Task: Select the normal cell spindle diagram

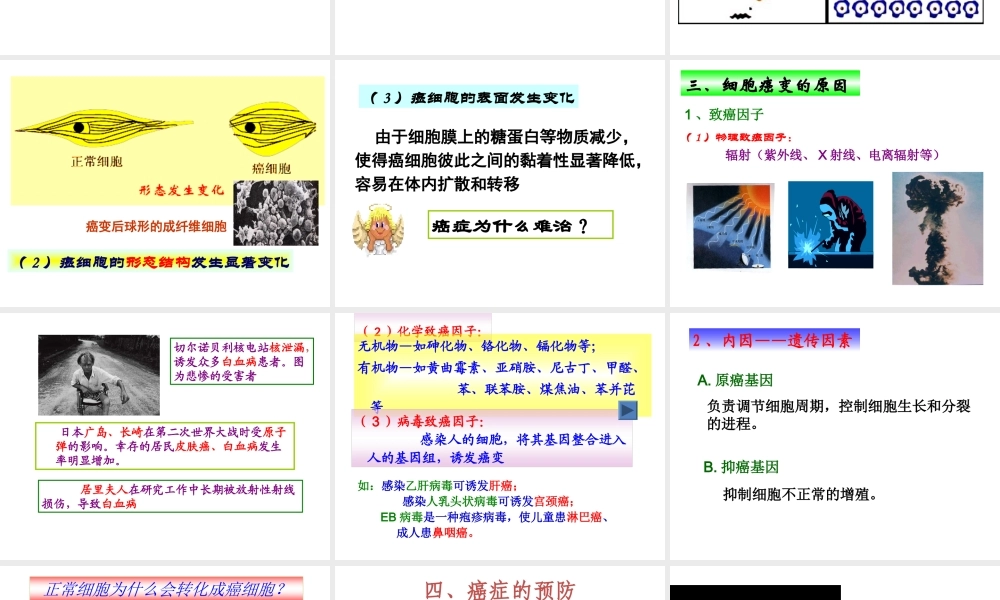Action: coord(103,128)
